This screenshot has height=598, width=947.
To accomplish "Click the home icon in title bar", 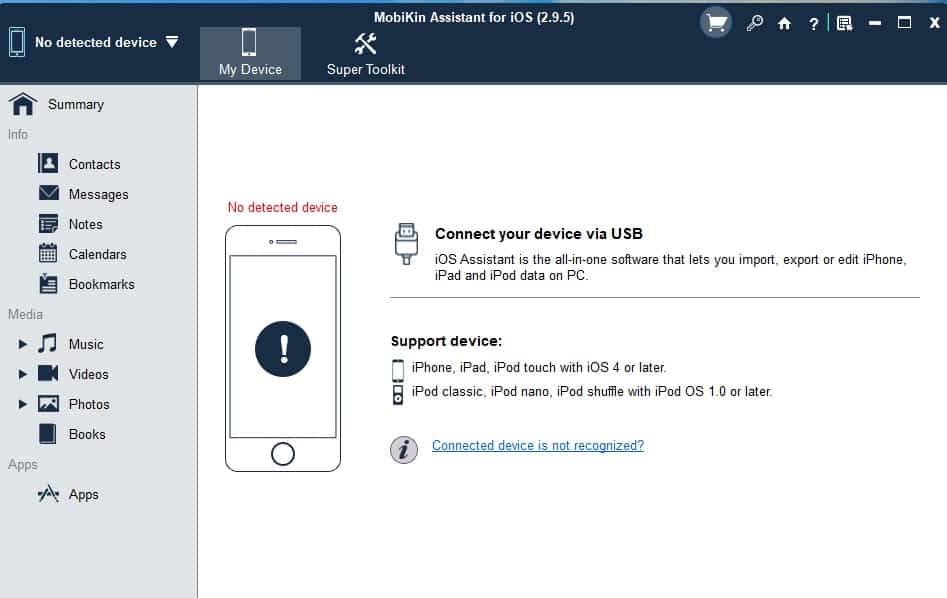I will point(785,24).
